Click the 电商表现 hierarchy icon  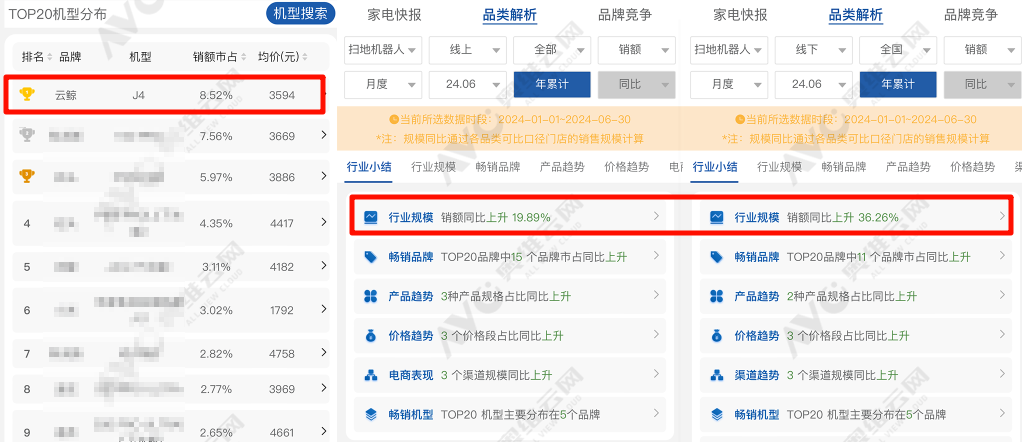click(x=371, y=375)
